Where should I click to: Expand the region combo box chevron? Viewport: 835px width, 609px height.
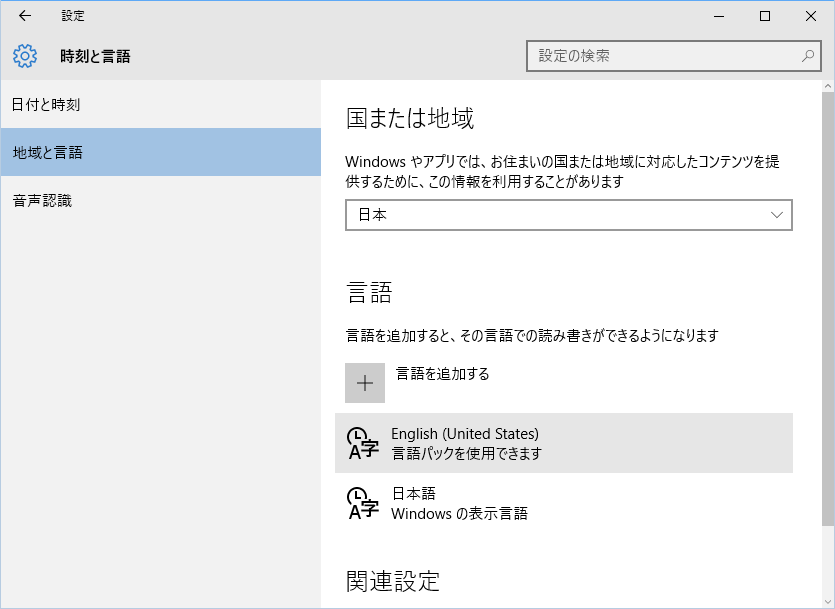pos(778,214)
